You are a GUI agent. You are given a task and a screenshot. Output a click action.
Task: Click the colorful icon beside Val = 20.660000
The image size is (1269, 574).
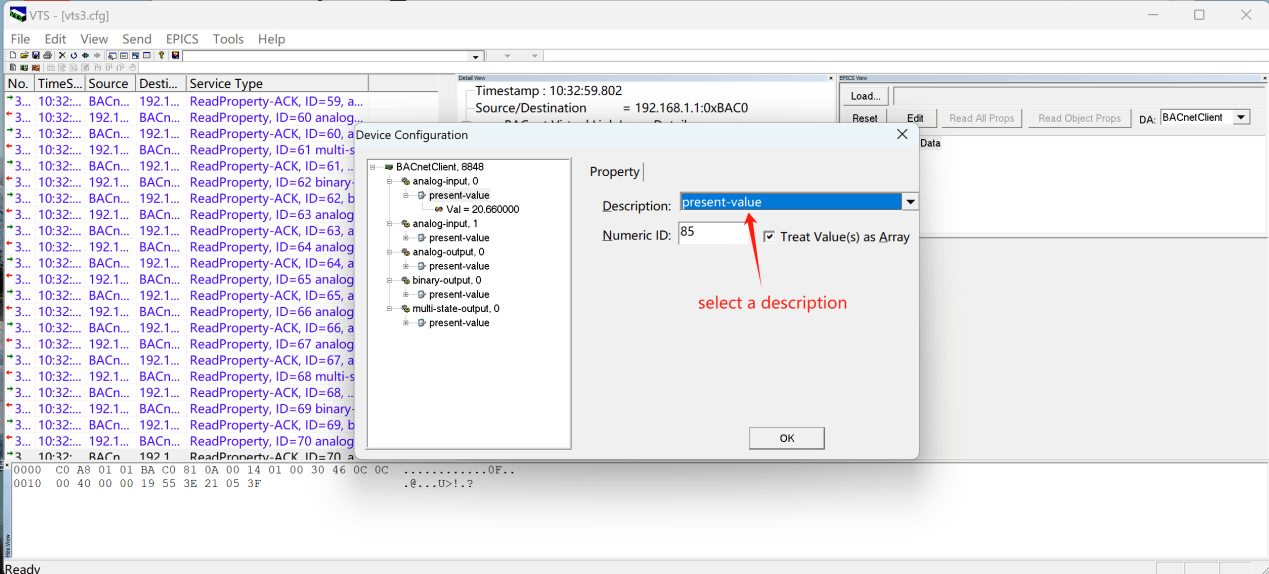pos(439,209)
